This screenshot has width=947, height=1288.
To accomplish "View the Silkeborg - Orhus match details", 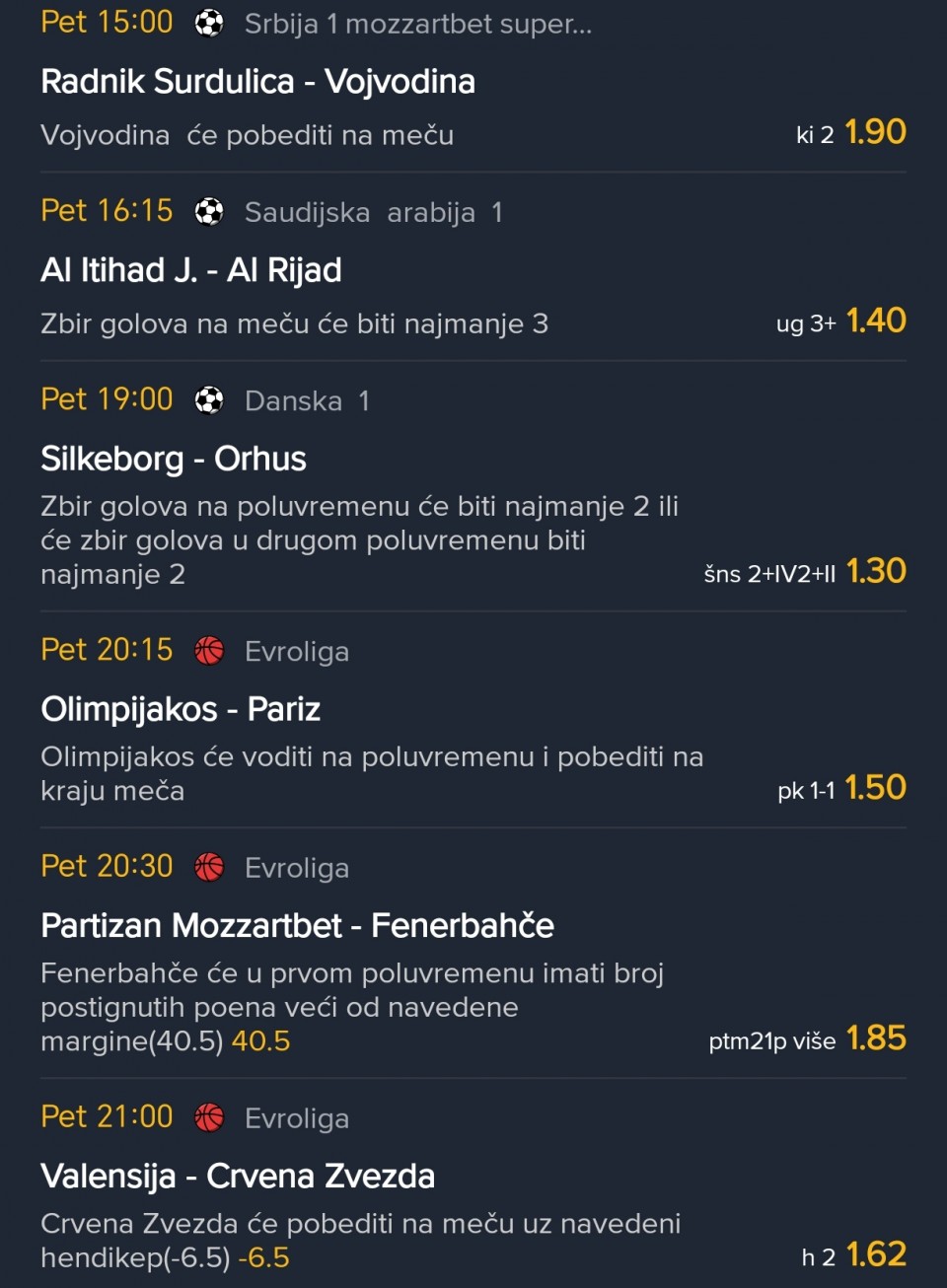I will click(174, 459).
